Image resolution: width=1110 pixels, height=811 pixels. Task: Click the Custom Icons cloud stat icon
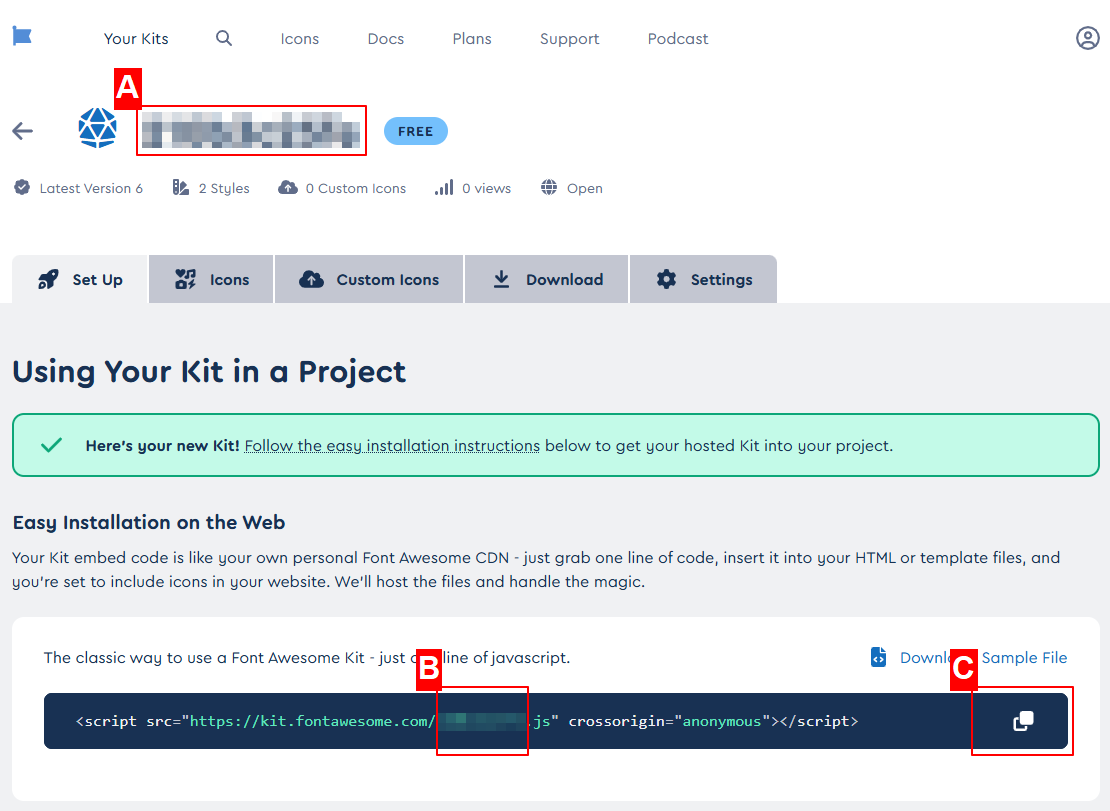287,188
